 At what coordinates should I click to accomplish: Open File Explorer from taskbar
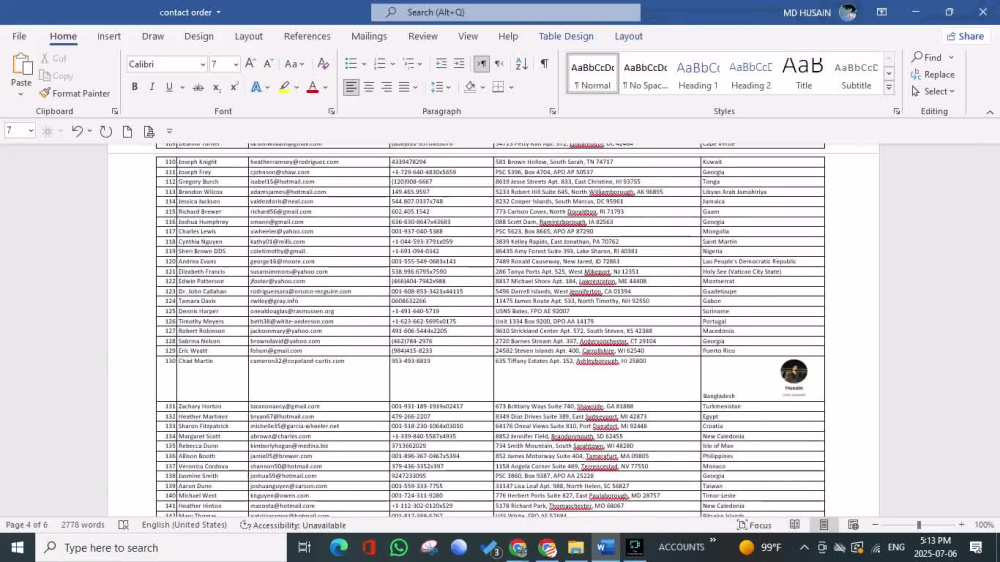pos(576,547)
